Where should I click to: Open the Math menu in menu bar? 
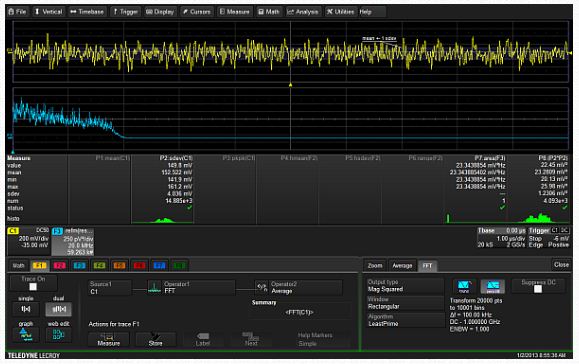268,12
